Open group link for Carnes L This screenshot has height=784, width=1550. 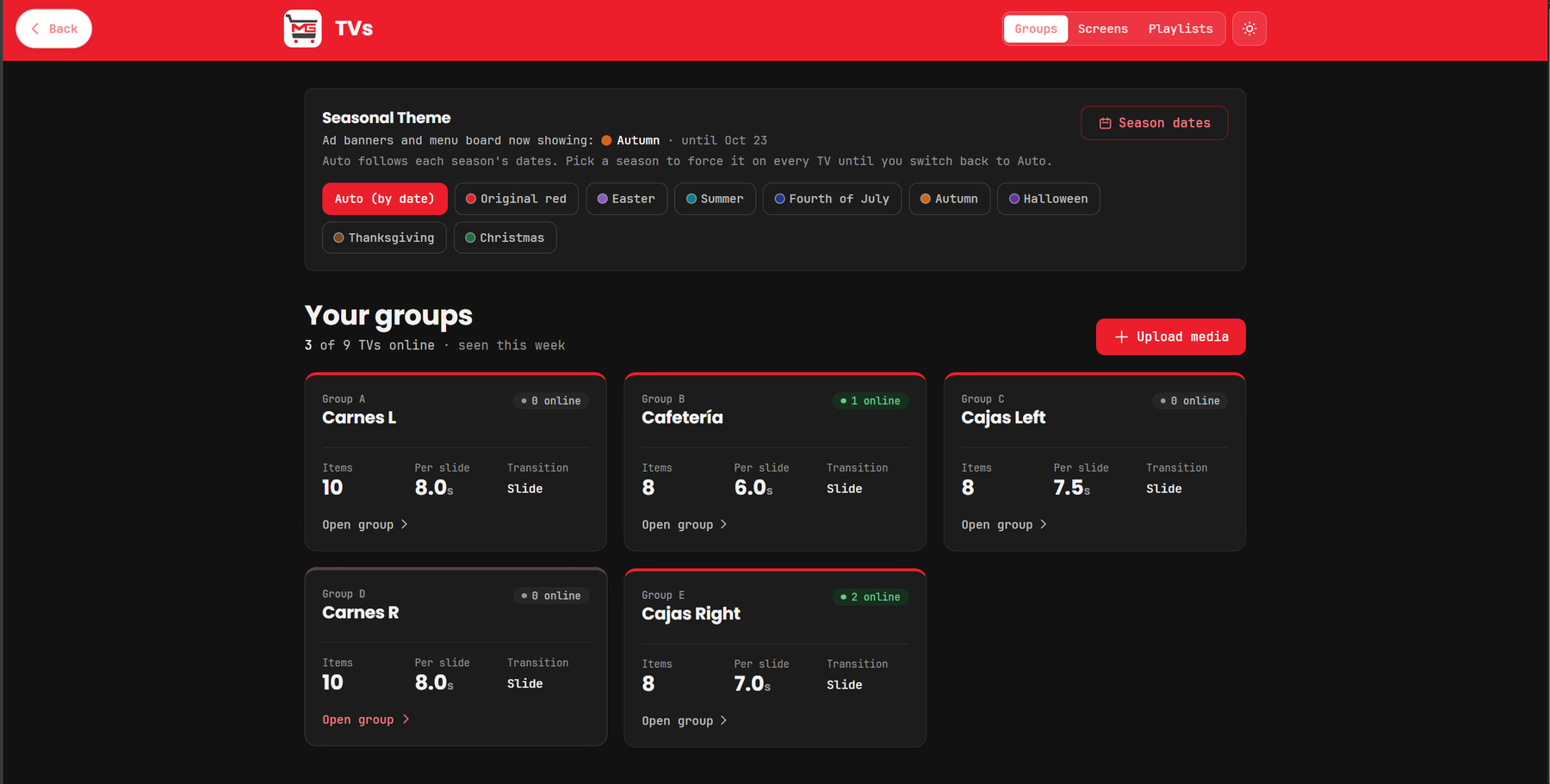[365, 524]
